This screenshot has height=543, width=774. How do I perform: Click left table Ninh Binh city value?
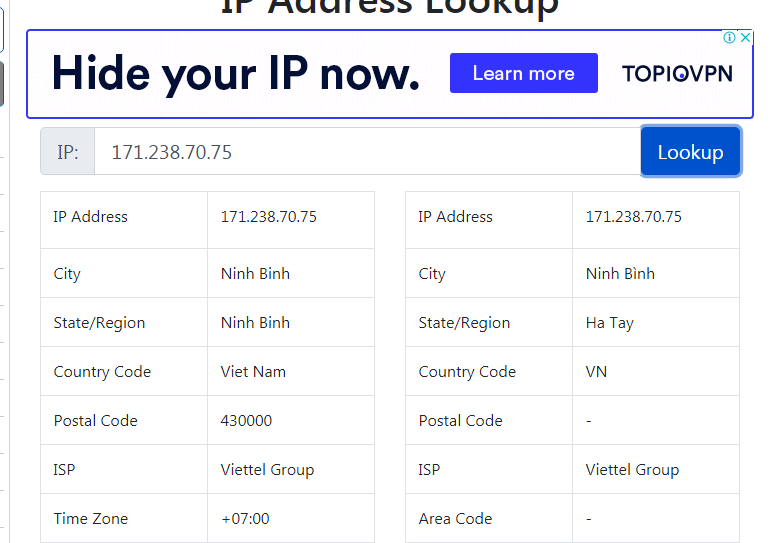tap(255, 273)
